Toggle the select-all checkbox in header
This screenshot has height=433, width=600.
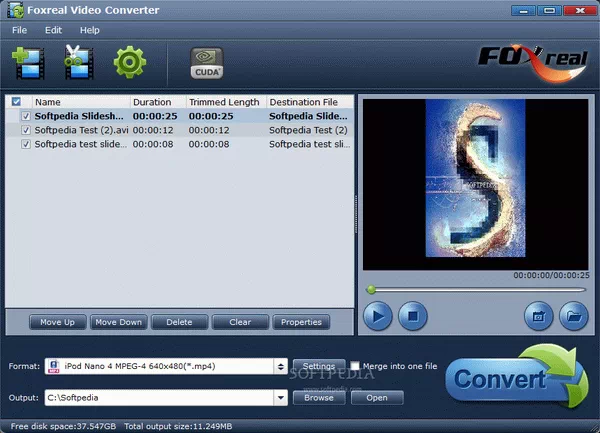[x=16, y=101]
